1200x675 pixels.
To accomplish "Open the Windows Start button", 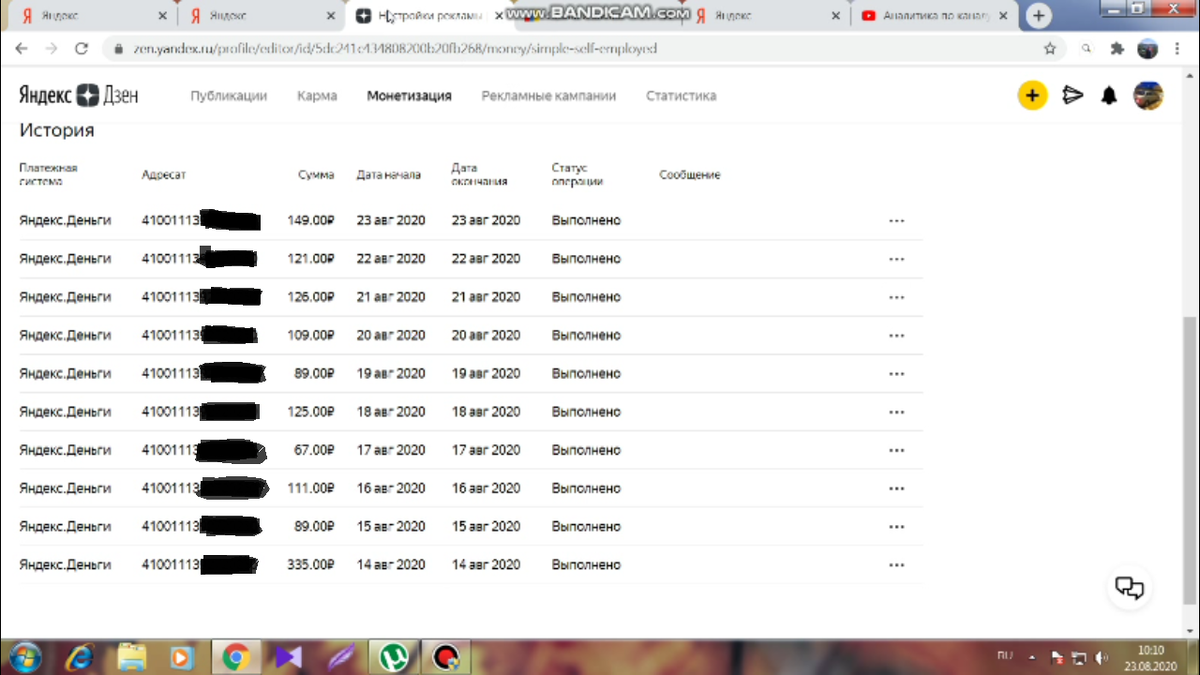I will tap(24, 657).
